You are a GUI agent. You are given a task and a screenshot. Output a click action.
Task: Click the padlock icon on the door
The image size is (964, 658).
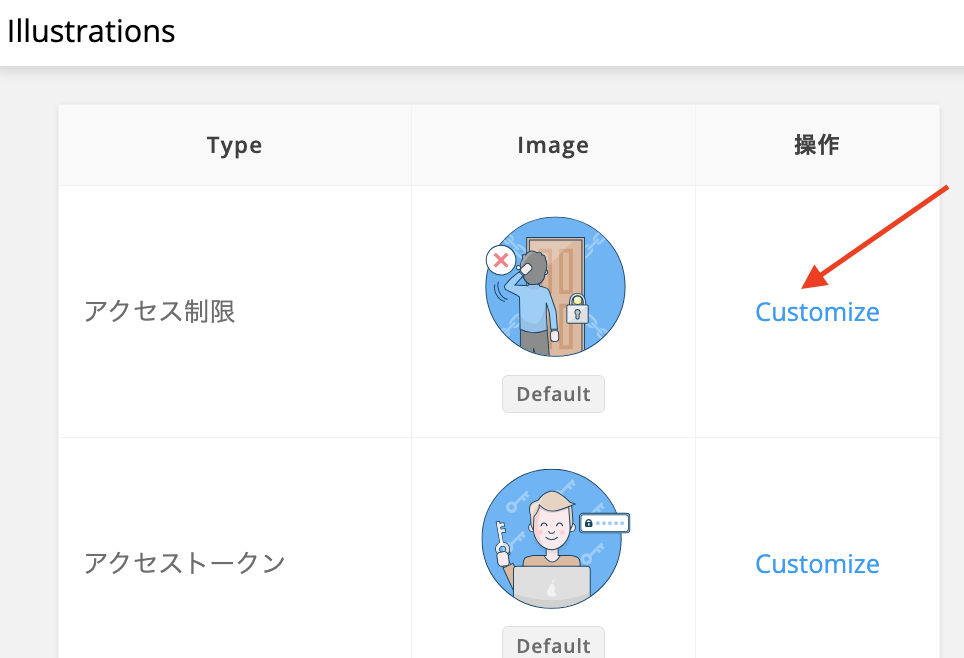(576, 310)
